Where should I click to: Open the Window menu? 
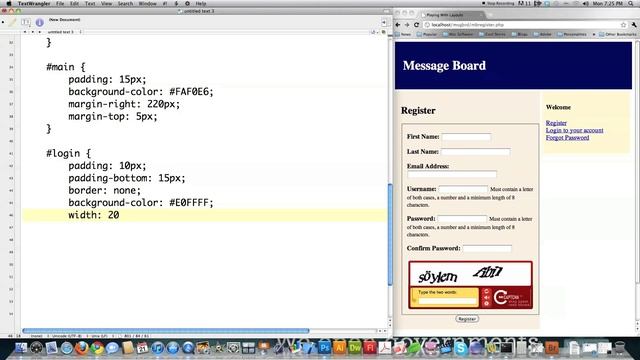147,4
